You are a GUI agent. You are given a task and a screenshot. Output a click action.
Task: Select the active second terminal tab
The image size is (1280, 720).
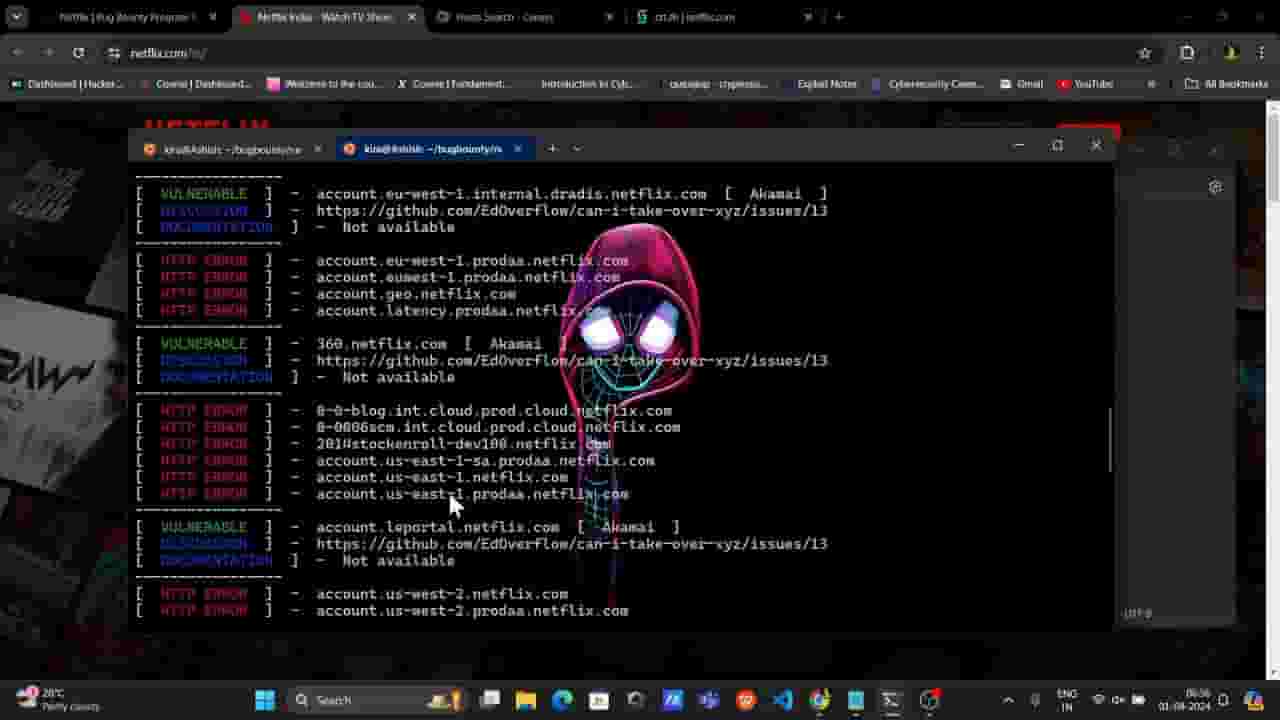[433, 149]
